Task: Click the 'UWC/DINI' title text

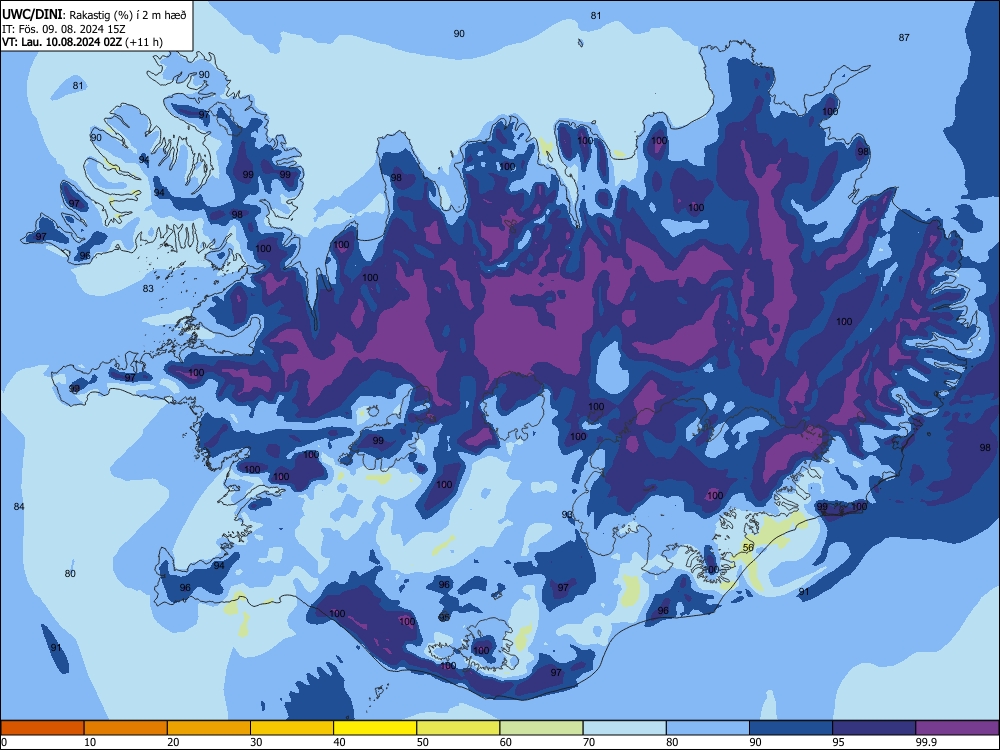Action: 33,15
